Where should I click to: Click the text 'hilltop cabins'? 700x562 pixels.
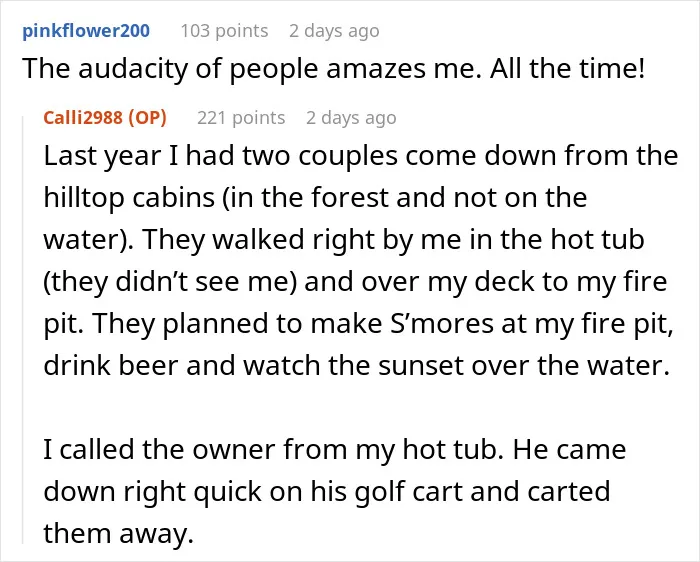click(129, 198)
